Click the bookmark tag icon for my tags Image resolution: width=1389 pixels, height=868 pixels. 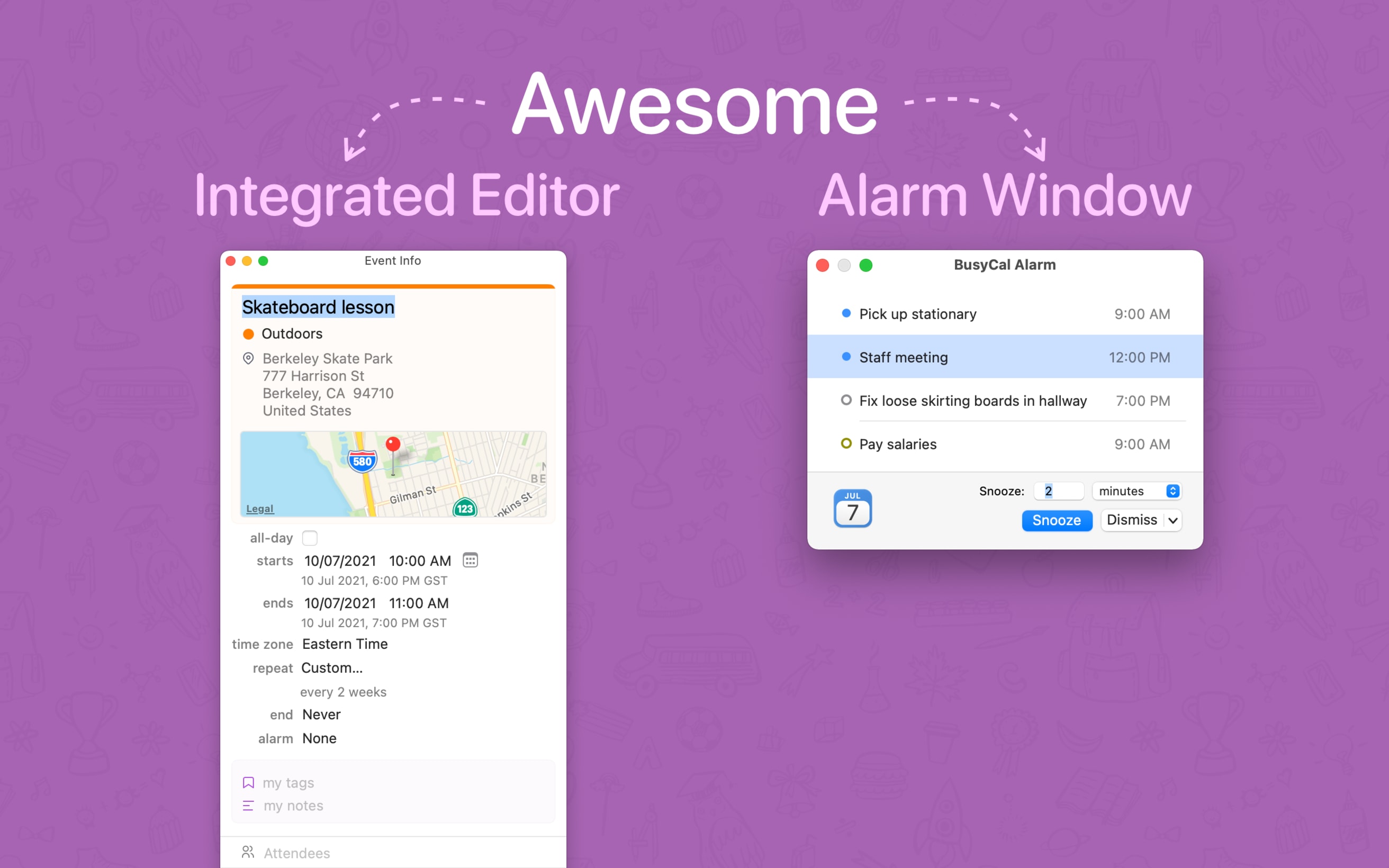click(248, 783)
